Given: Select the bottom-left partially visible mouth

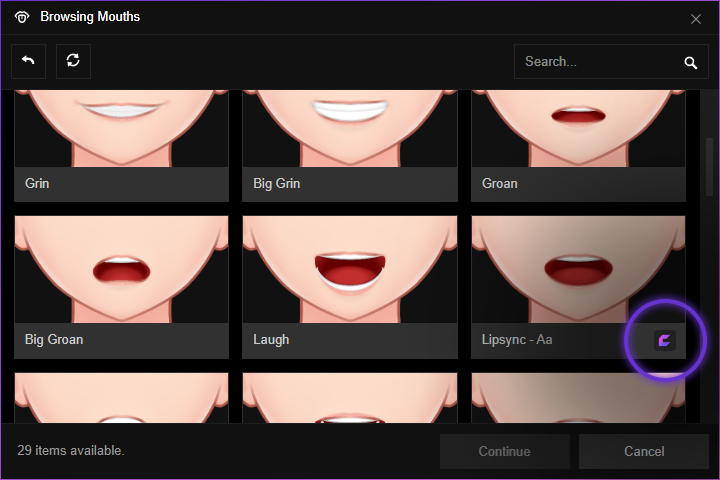Looking at the screenshot, I should (121, 398).
